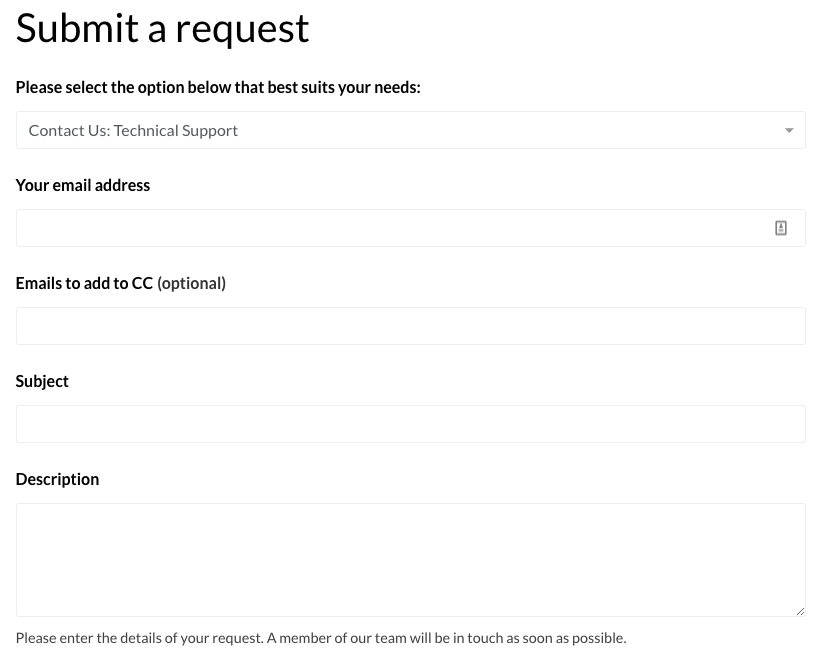Focus the Subject text field
This screenshot has width=824, height=666.
click(x=410, y=424)
